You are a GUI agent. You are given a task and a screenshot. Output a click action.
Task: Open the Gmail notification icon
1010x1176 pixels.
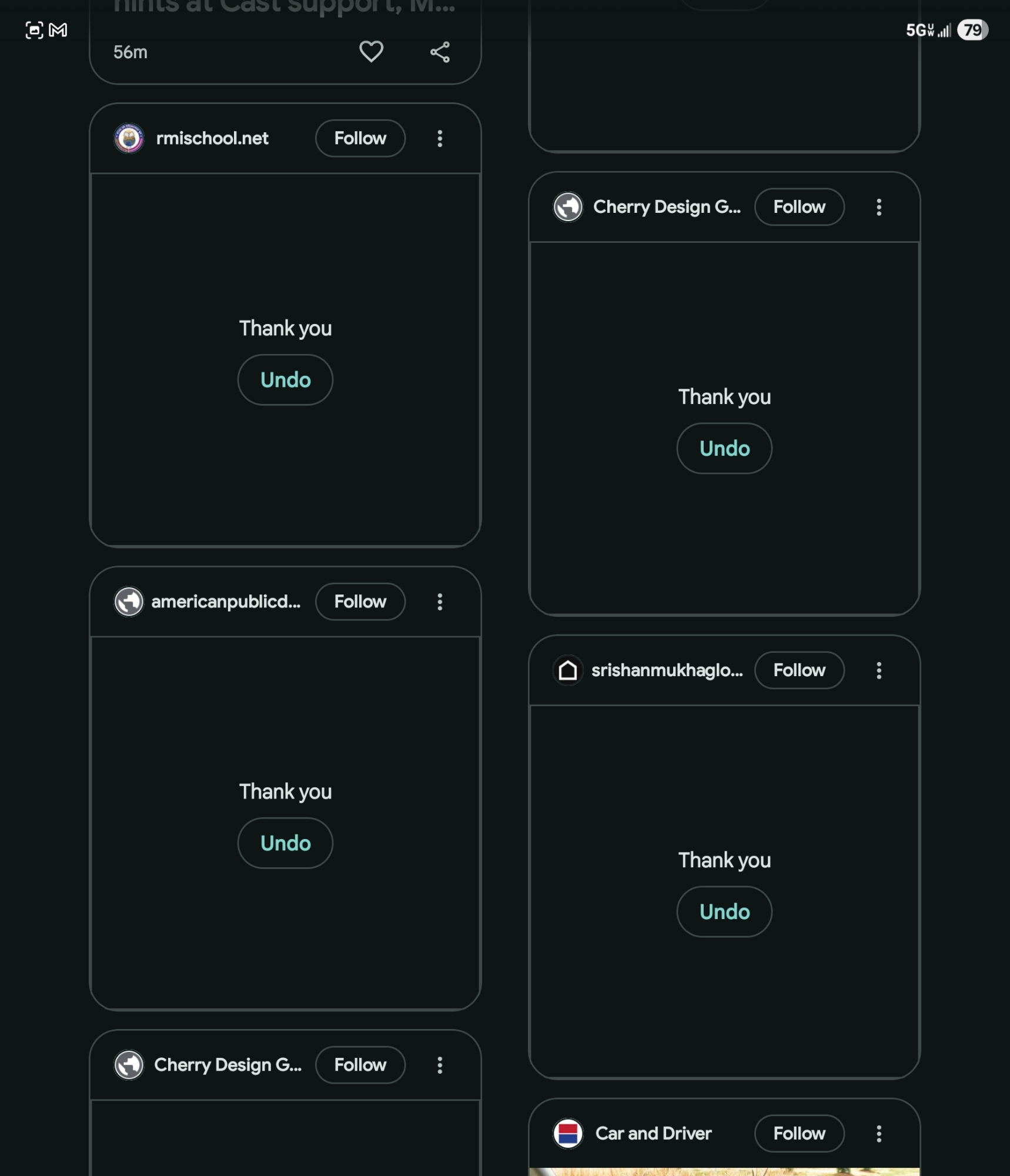point(58,30)
